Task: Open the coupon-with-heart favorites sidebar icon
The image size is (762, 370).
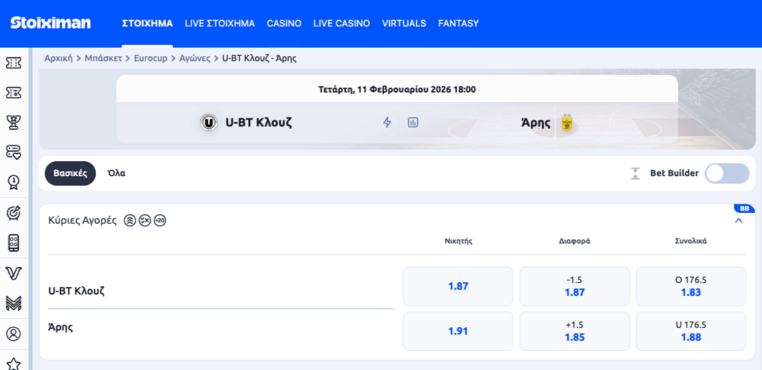Action: pos(14,152)
